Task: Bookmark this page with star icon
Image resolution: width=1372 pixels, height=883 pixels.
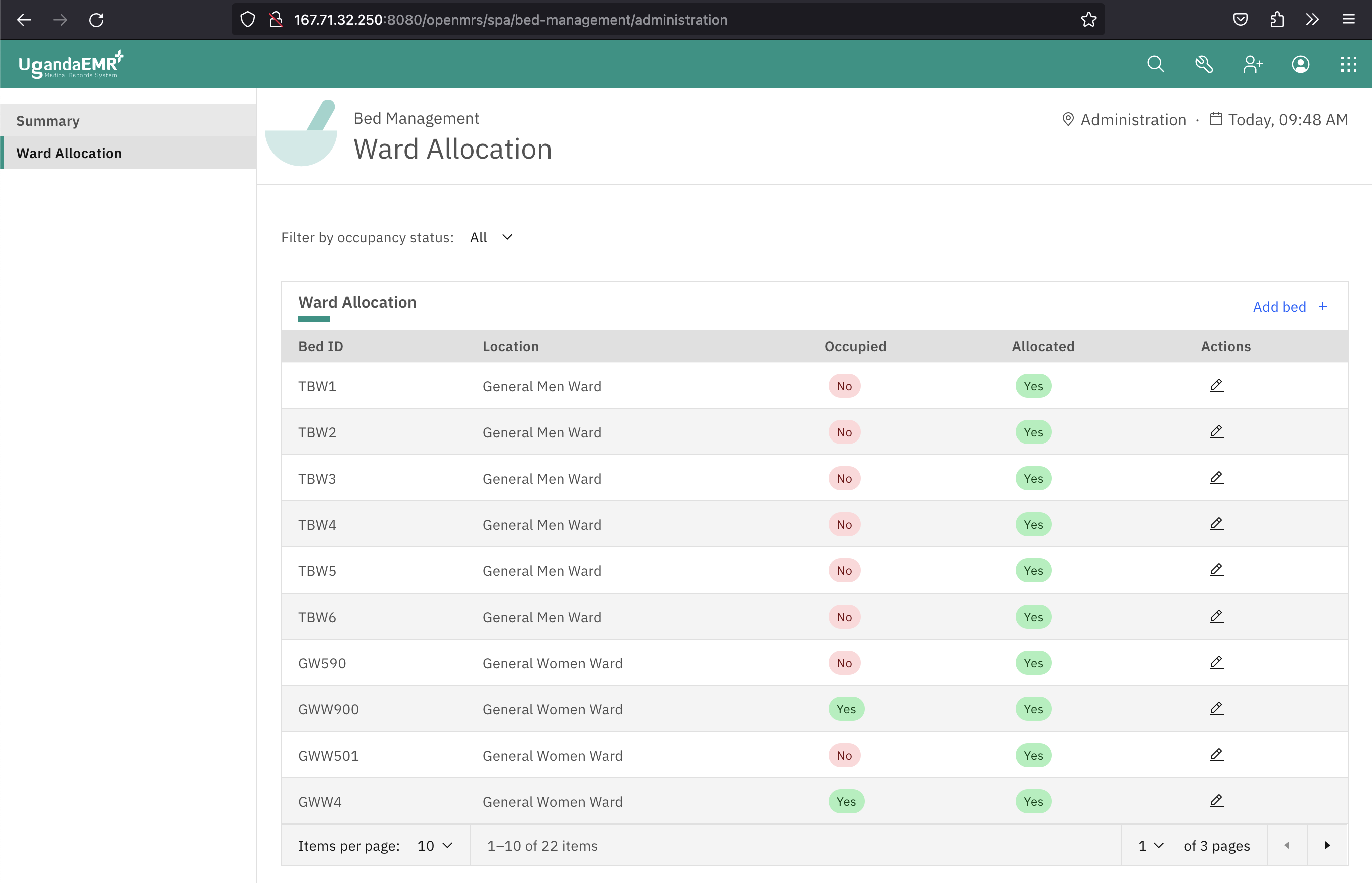Action: (1088, 20)
